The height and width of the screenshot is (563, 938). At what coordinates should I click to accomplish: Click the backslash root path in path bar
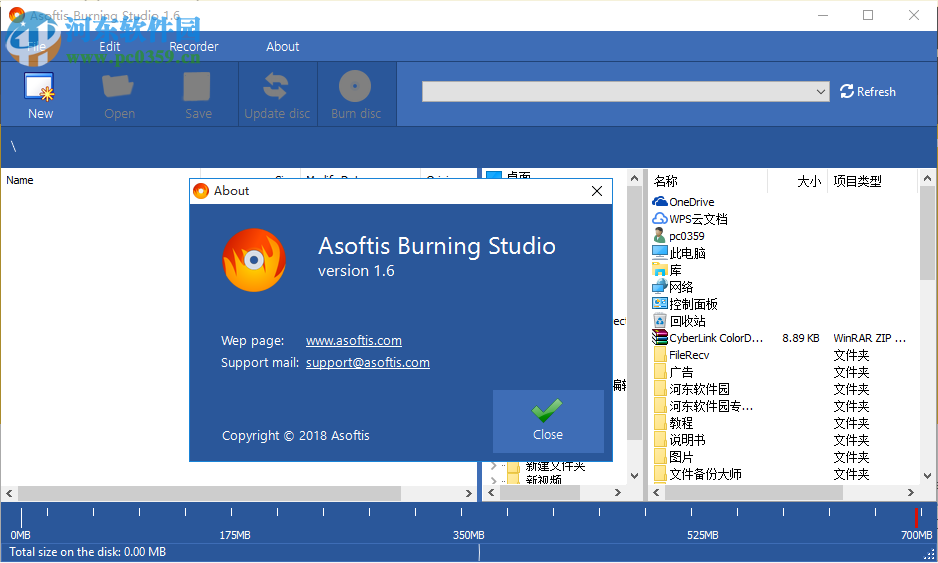click(x=13, y=147)
